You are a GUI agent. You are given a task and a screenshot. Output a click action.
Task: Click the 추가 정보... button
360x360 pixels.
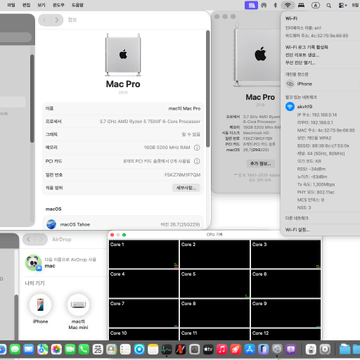260,164
